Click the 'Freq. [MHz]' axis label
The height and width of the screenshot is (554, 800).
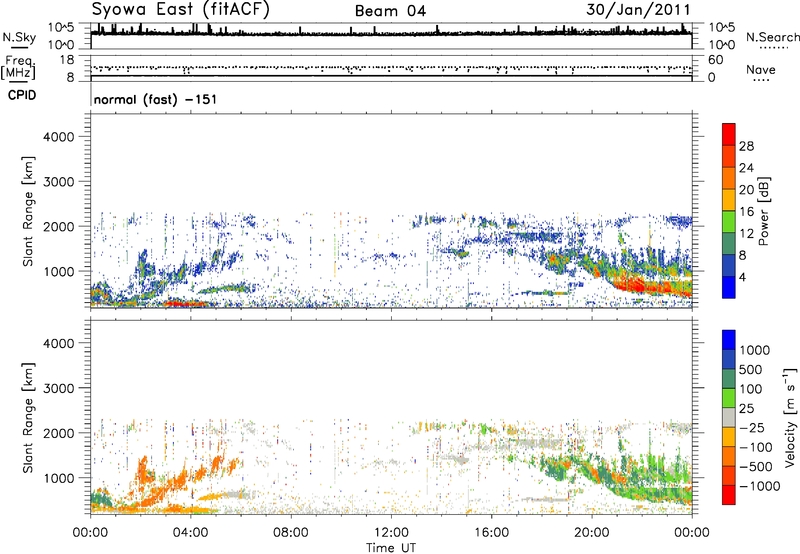[18, 68]
